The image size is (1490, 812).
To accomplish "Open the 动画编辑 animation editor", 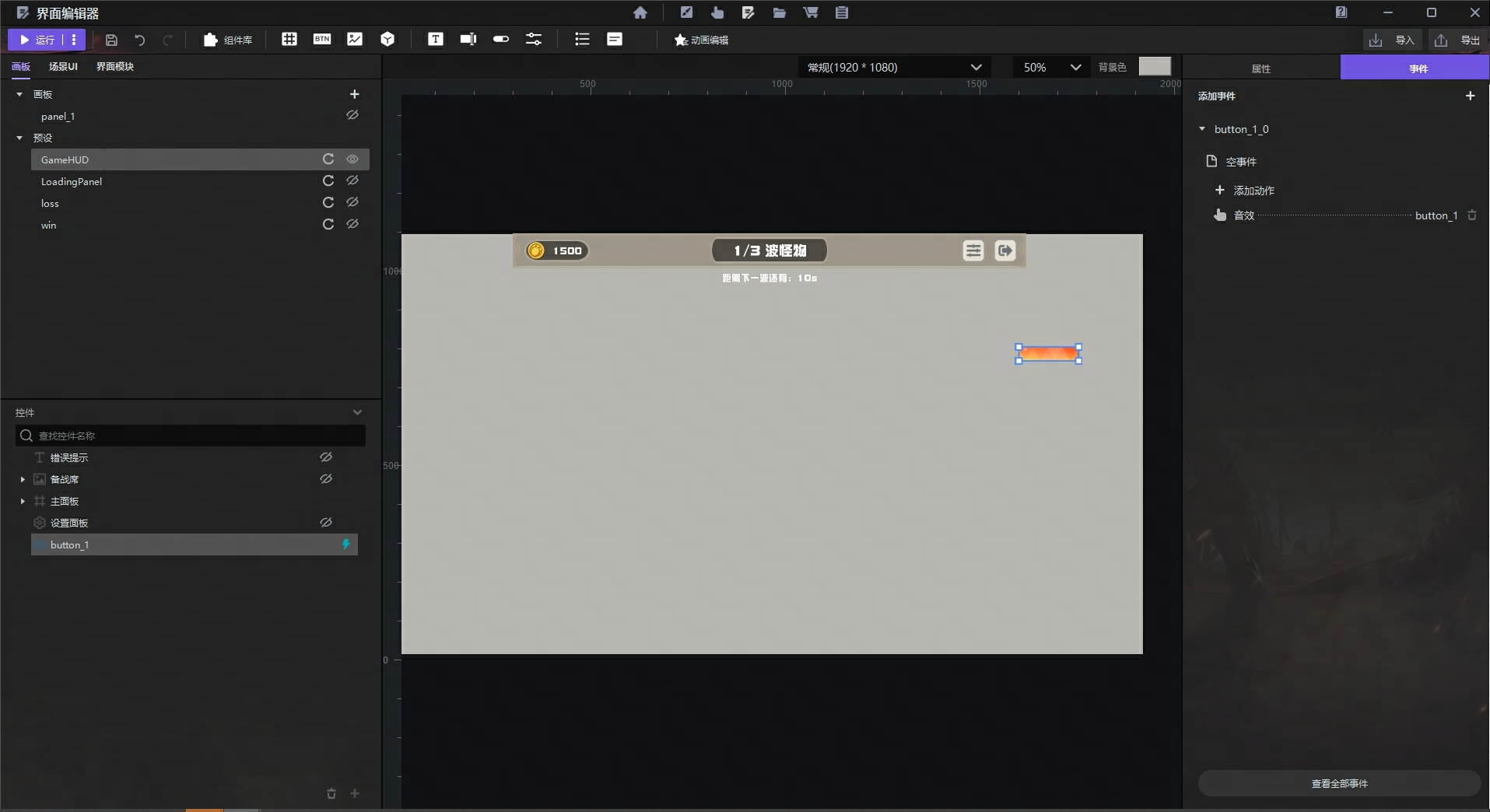I will click(x=701, y=40).
